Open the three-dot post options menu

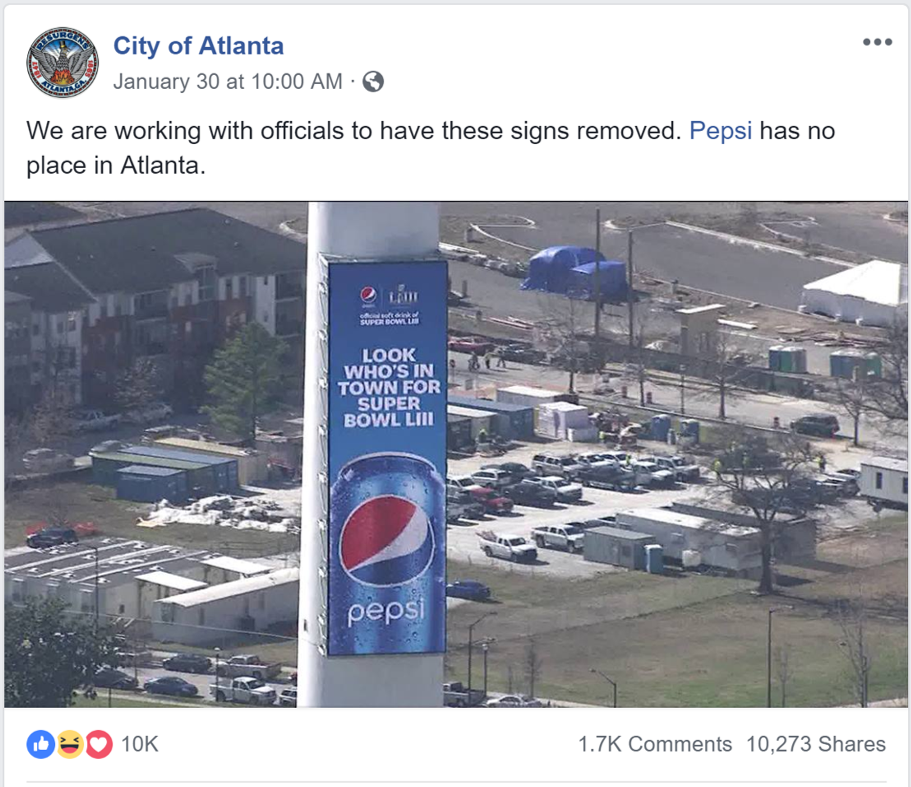pyautogui.click(x=876, y=42)
